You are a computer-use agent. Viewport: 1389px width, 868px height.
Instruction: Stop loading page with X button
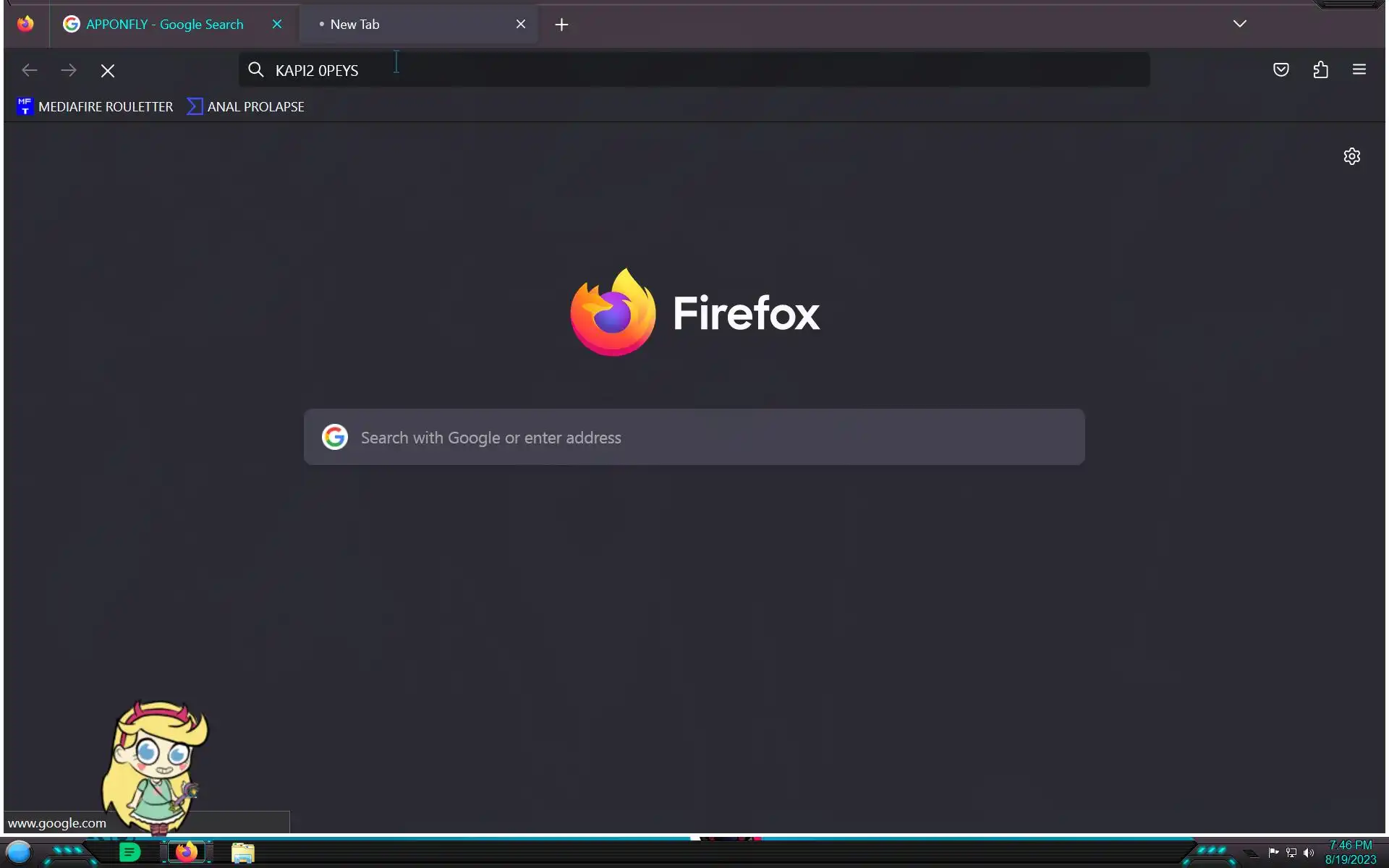tap(108, 71)
